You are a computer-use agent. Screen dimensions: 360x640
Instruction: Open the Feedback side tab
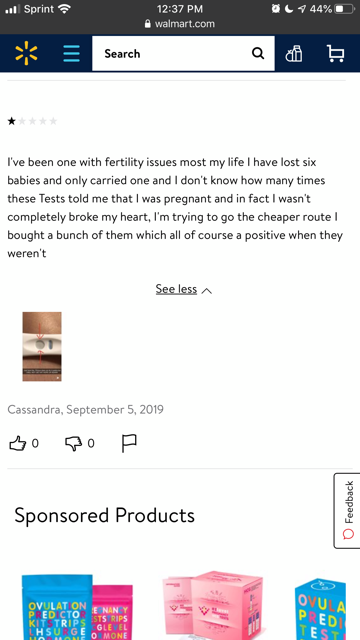coord(347,511)
